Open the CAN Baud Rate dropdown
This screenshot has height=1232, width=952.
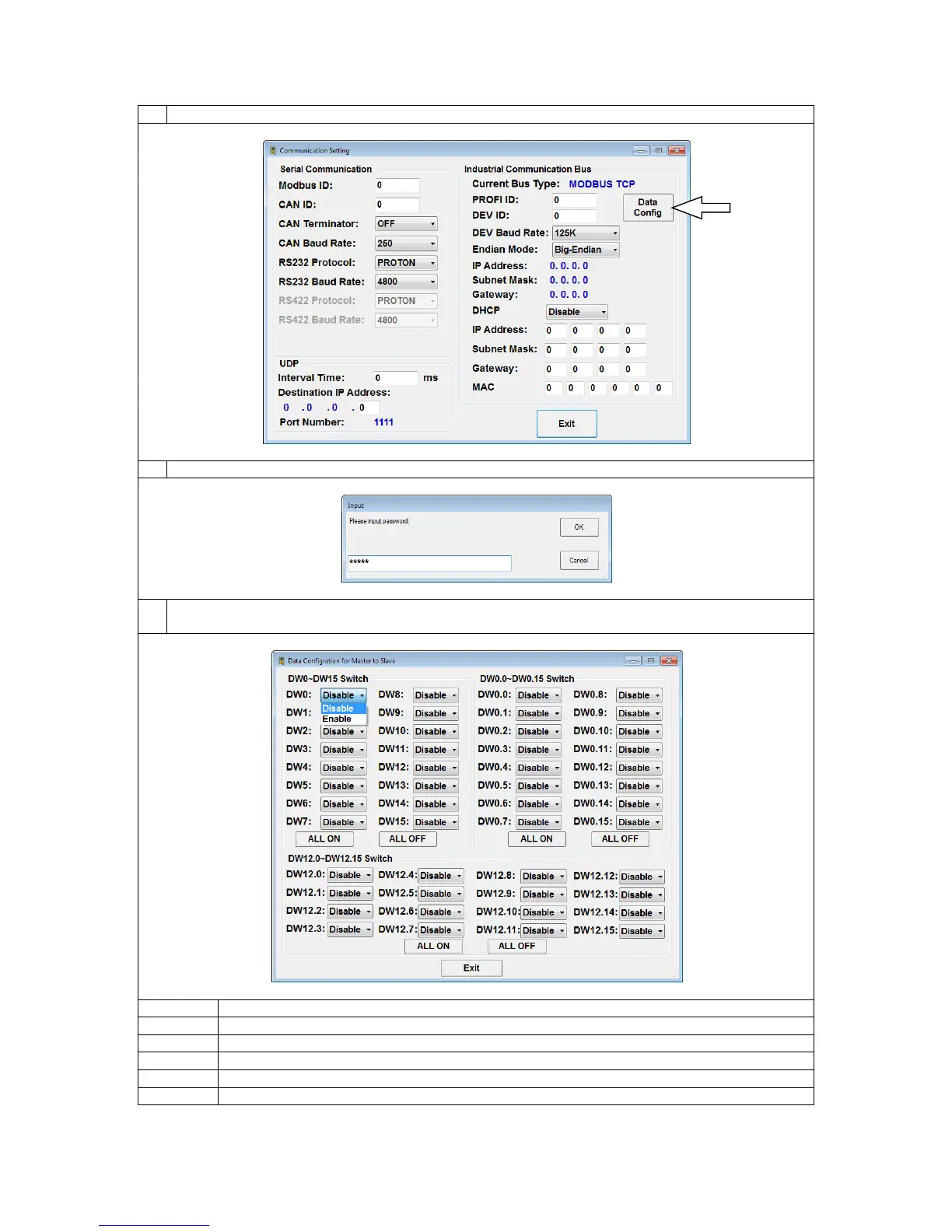point(406,243)
